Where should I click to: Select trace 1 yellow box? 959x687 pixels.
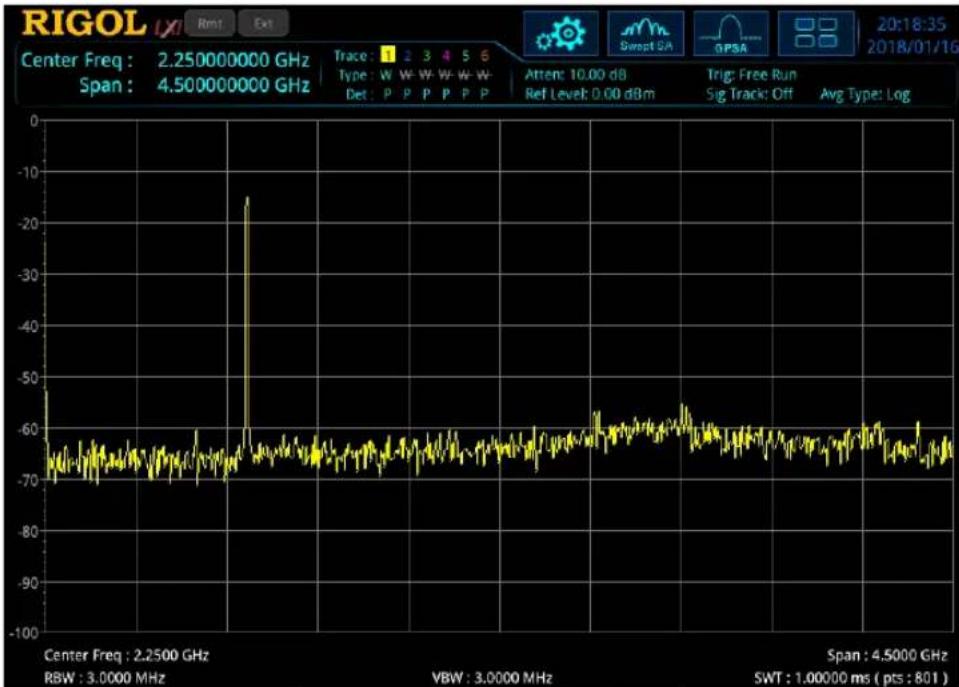(387, 55)
